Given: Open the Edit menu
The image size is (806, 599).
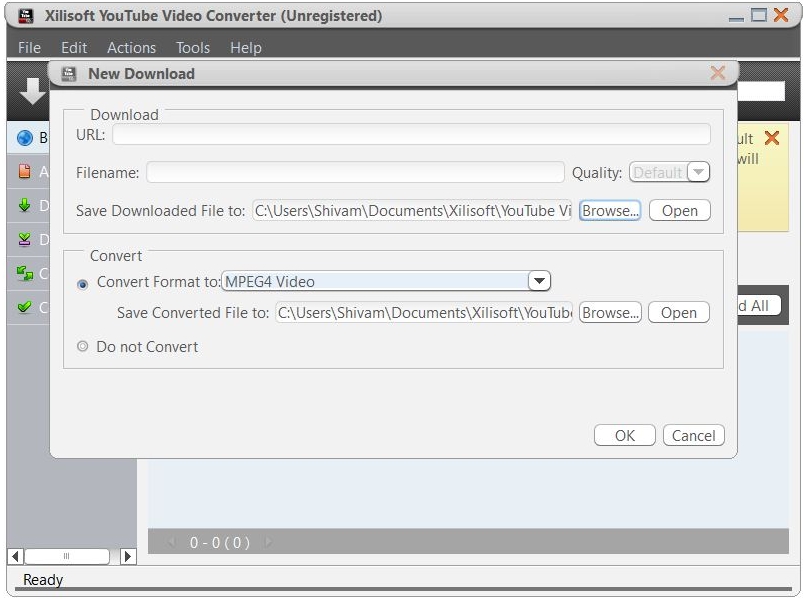Looking at the screenshot, I should pyautogui.click(x=74, y=48).
